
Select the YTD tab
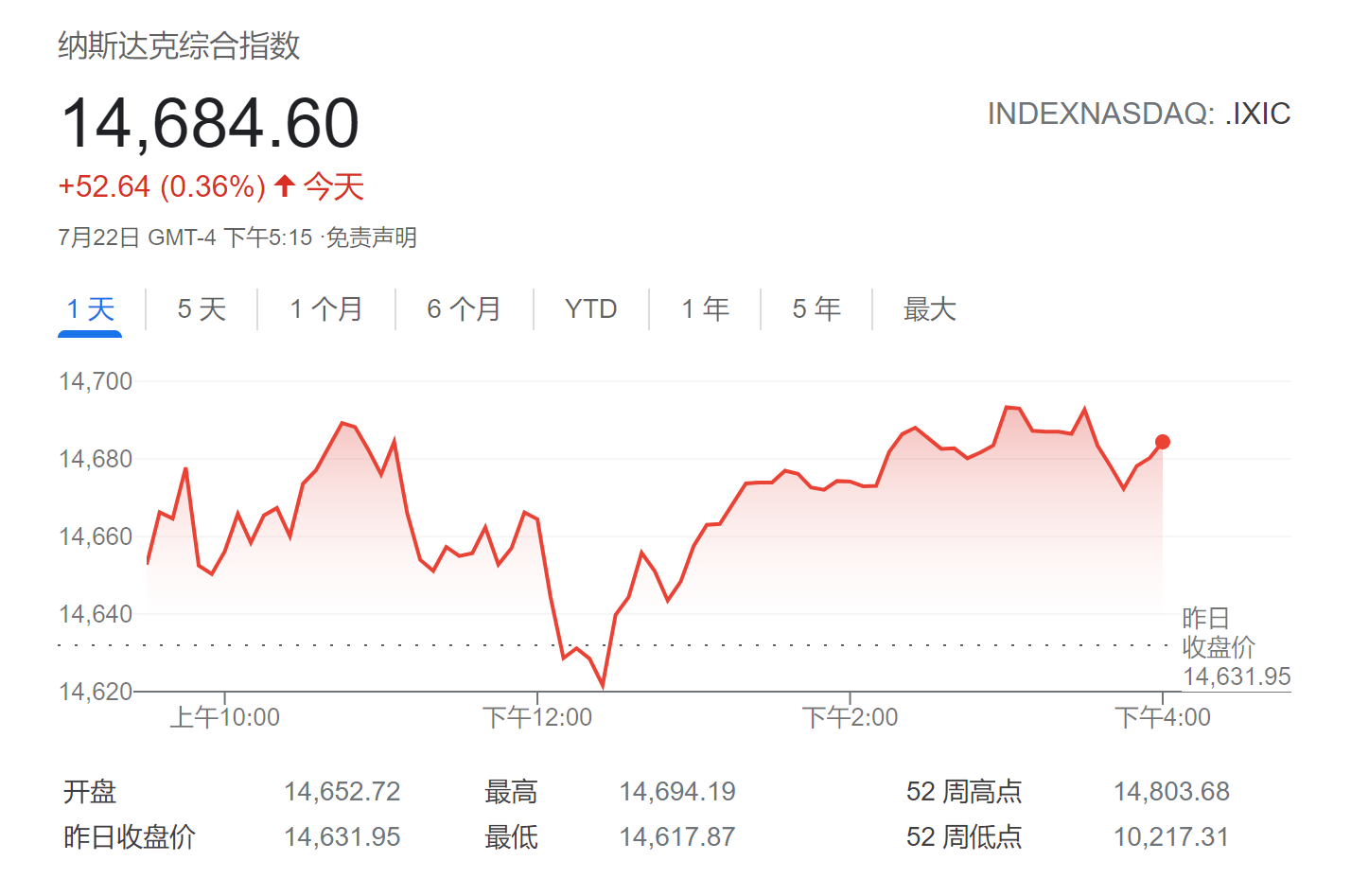(x=590, y=309)
